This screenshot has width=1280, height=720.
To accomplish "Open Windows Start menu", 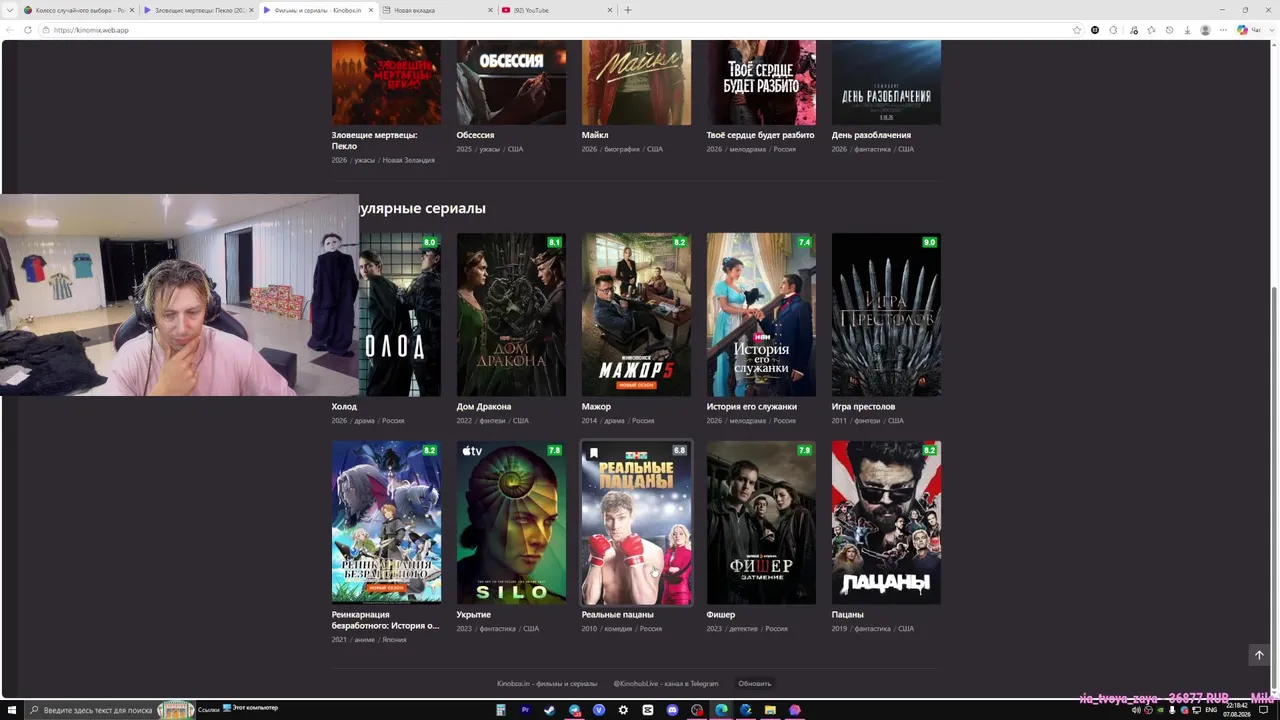I will coord(12,710).
